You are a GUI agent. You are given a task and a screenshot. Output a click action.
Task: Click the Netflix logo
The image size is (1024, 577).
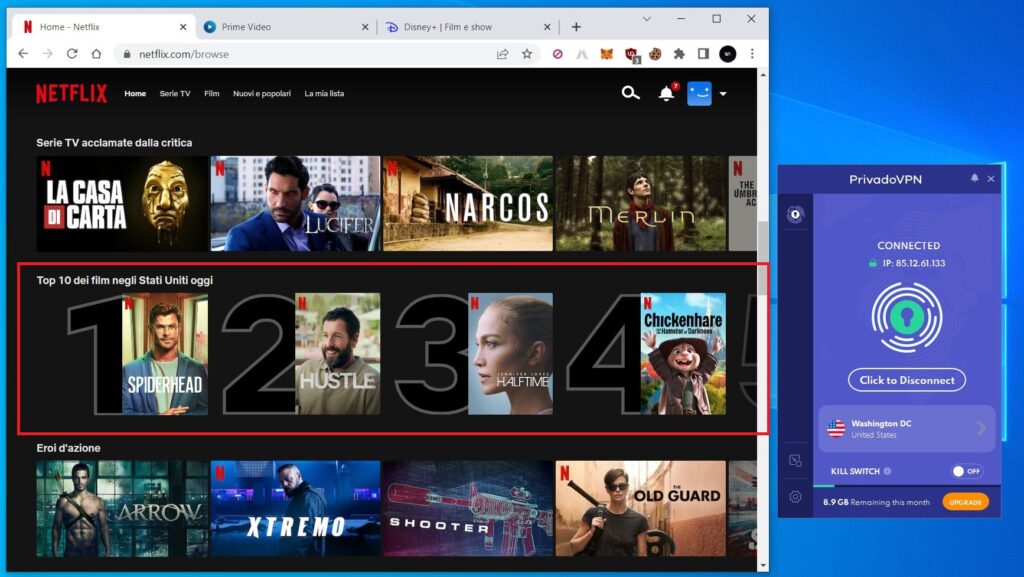pos(71,94)
